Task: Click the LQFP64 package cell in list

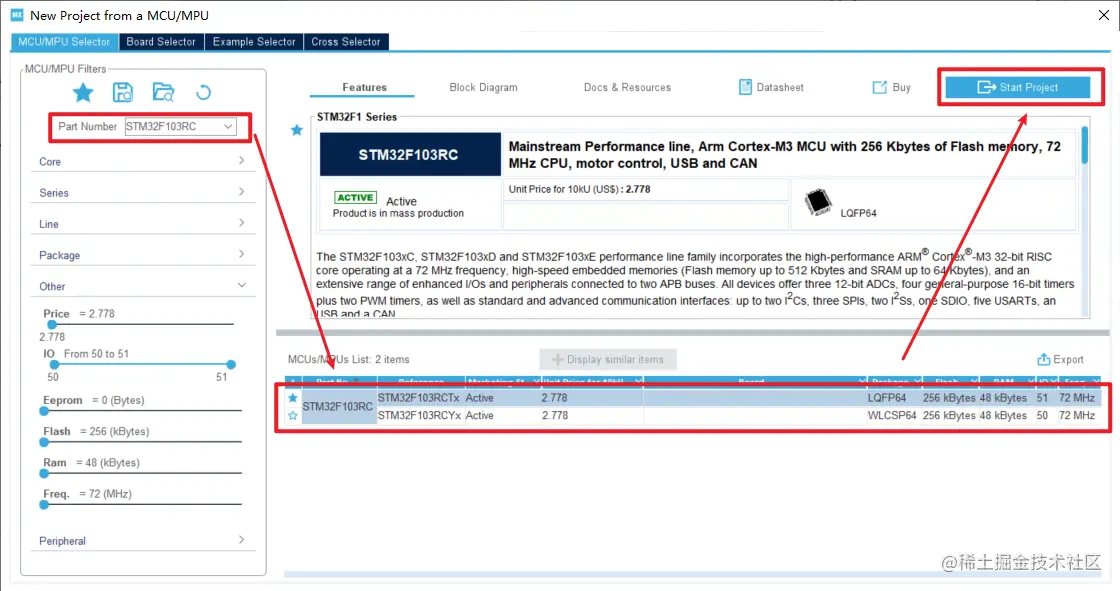Action: [x=892, y=398]
